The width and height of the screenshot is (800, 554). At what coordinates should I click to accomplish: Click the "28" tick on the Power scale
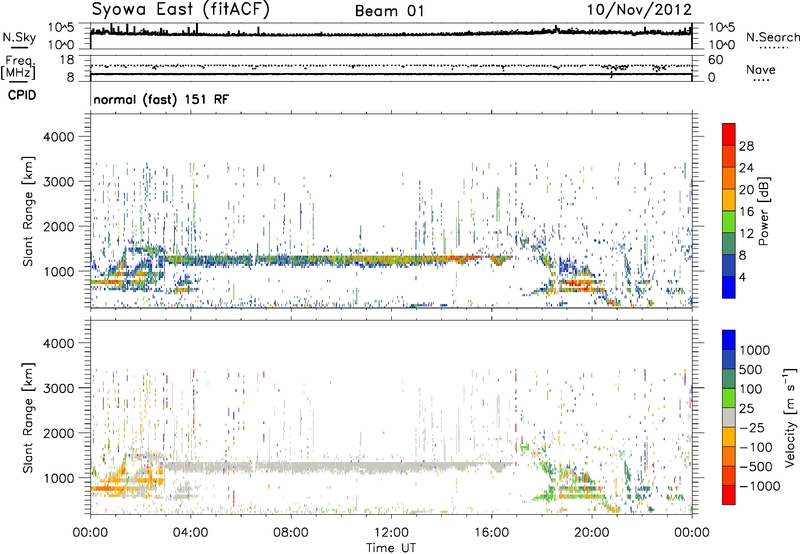tap(746, 146)
